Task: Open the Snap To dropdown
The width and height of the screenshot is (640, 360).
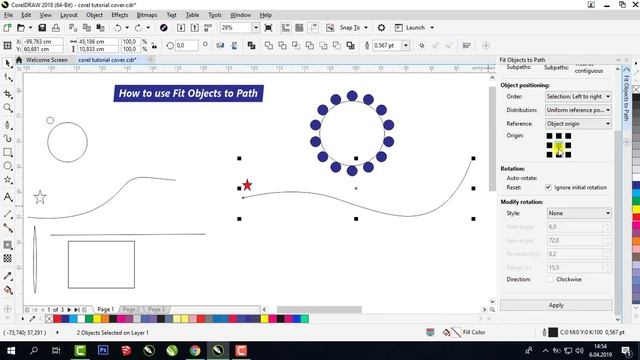Action: coord(366,28)
